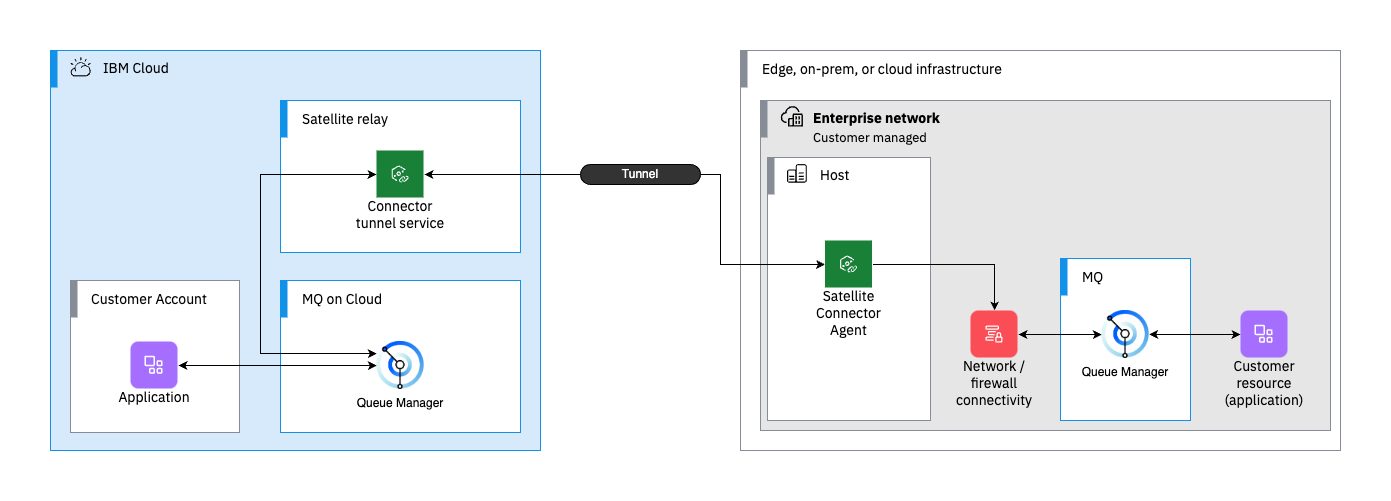This screenshot has width=1391, height=501.
Task: Click the Host server icon
Action: click(797, 175)
